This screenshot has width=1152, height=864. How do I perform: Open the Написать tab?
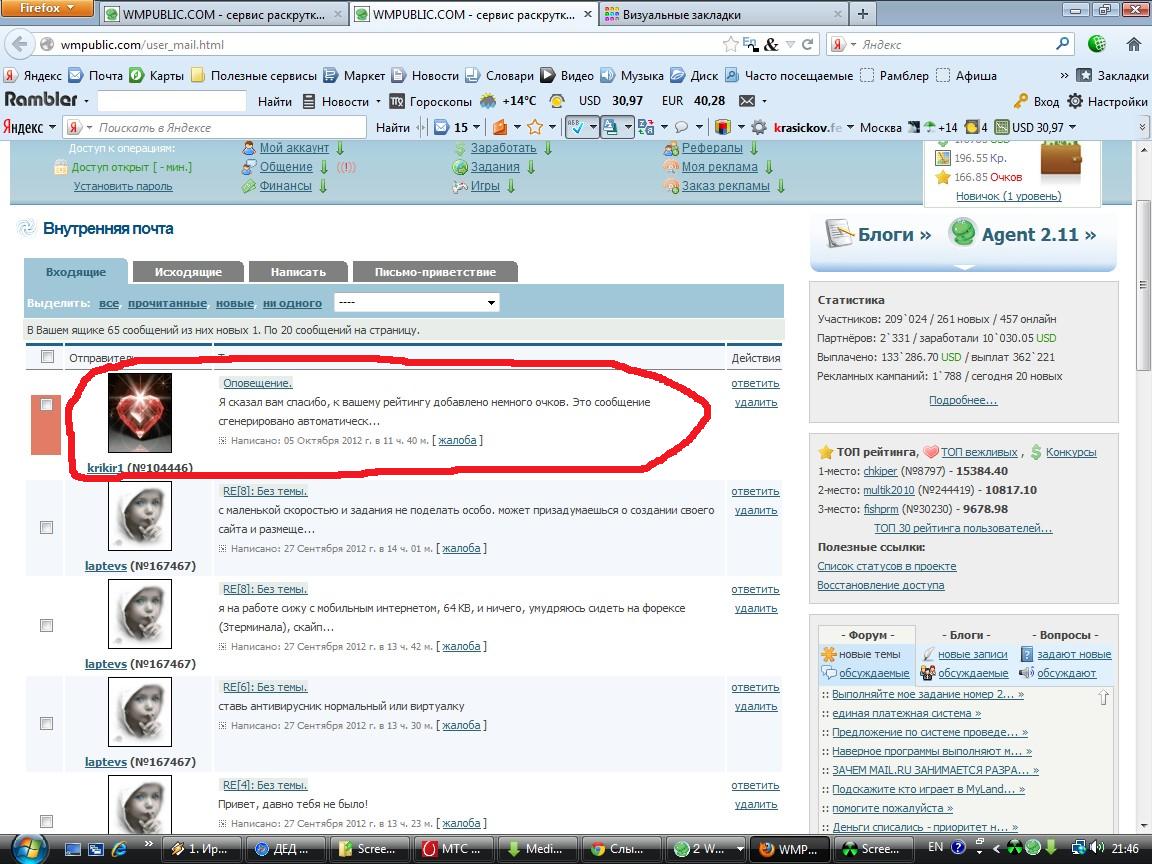click(298, 272)
